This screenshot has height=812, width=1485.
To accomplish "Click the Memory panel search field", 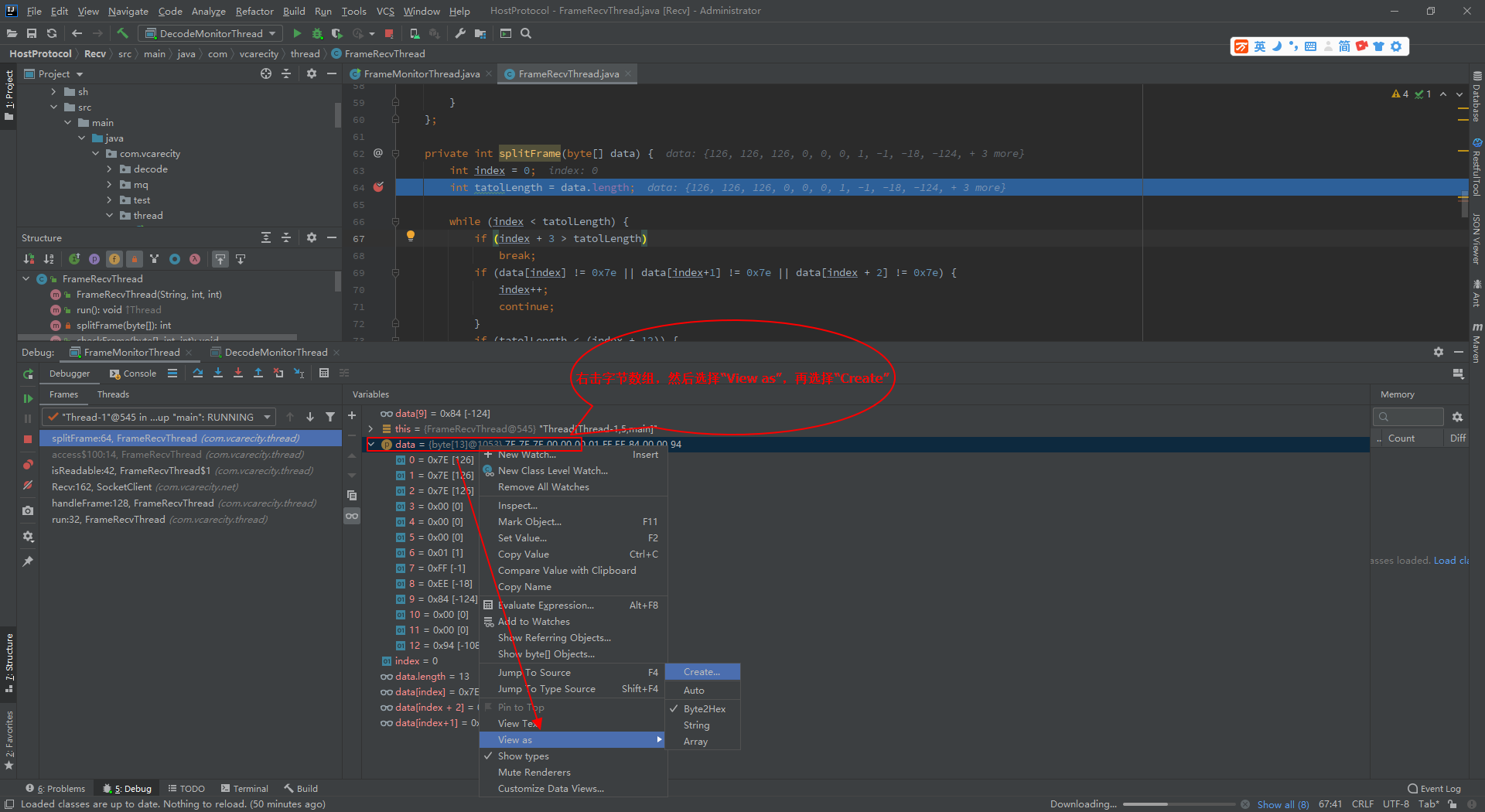I will point(1407,417).
